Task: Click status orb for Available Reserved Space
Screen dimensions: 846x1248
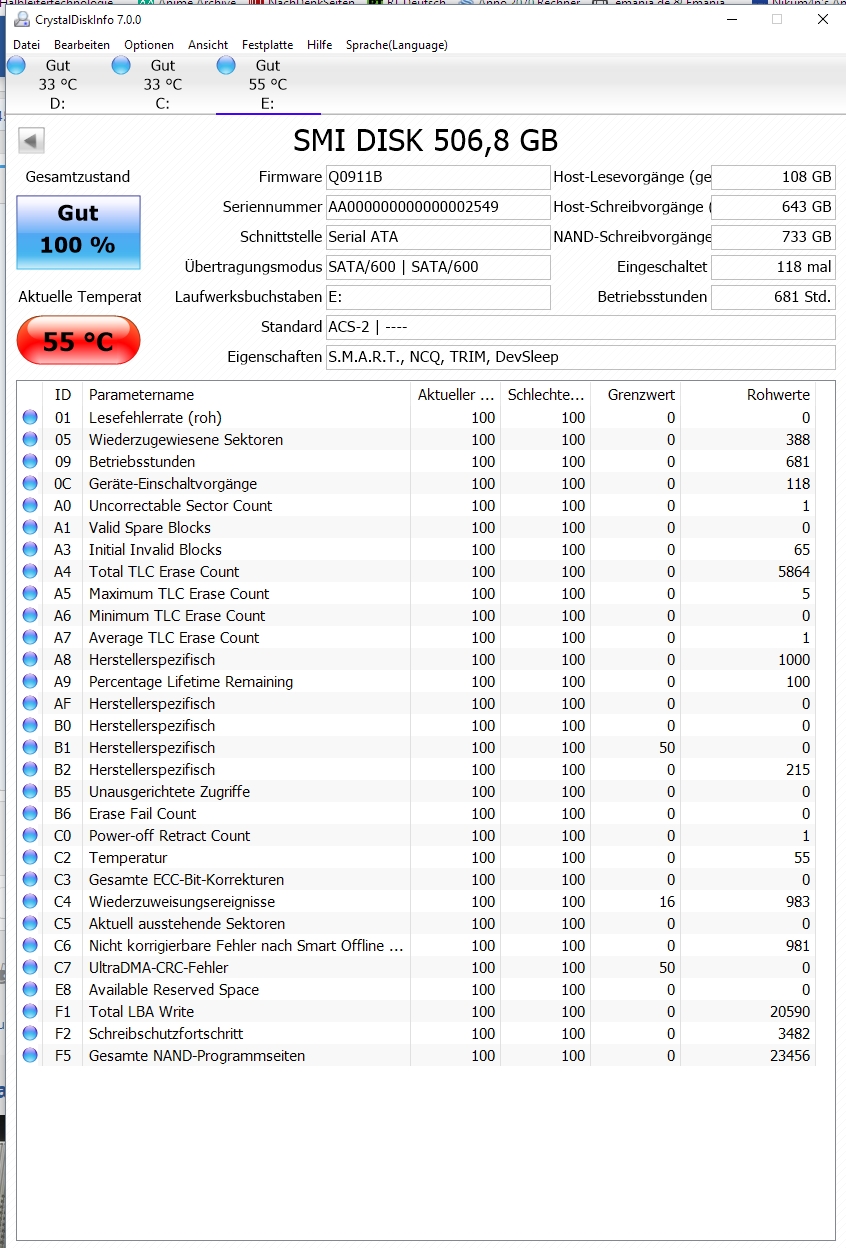Action: click(x=30, y=990)
